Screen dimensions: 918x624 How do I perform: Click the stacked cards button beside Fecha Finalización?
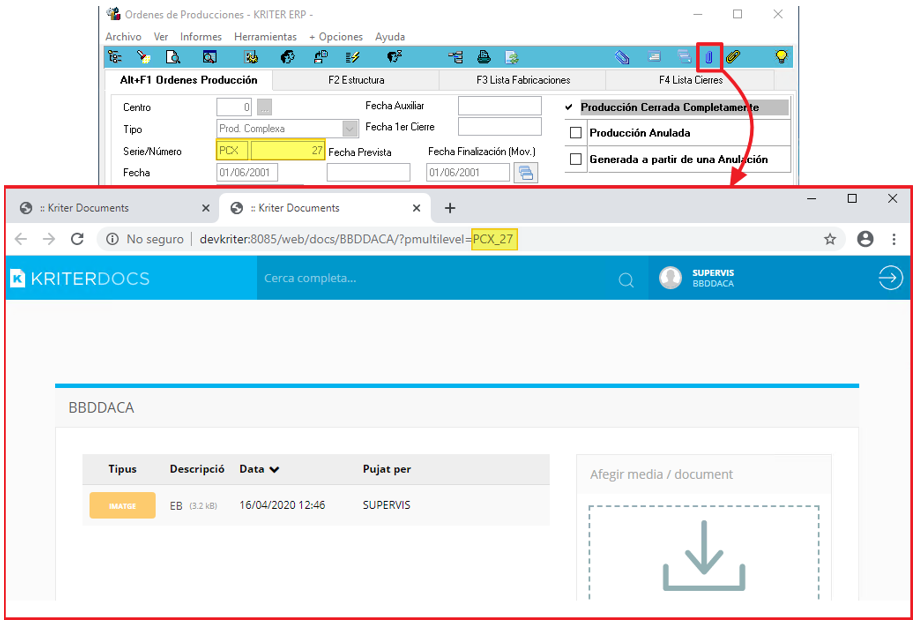526,173
